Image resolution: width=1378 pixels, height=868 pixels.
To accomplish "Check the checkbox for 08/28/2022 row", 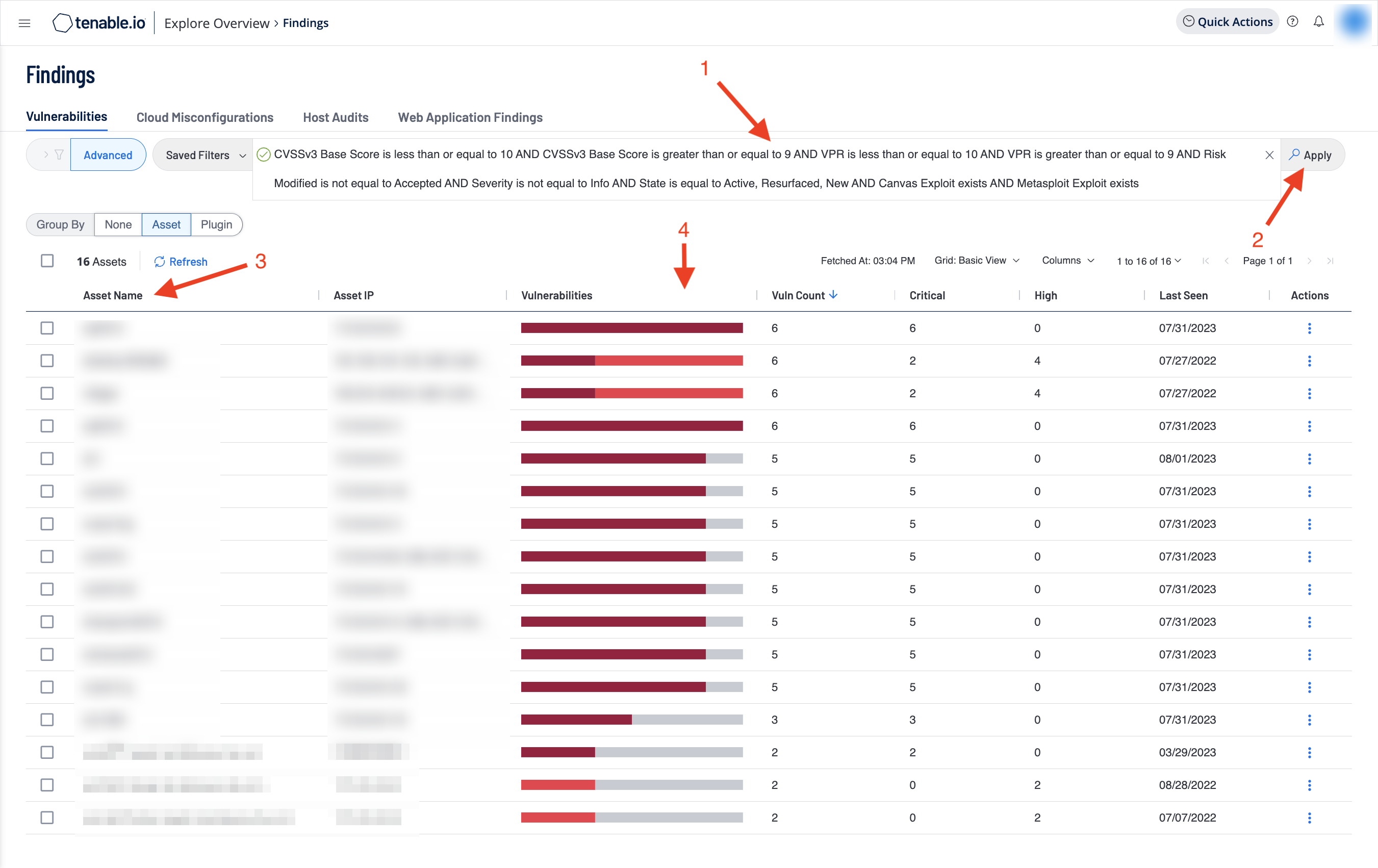I will click(47, 784).
